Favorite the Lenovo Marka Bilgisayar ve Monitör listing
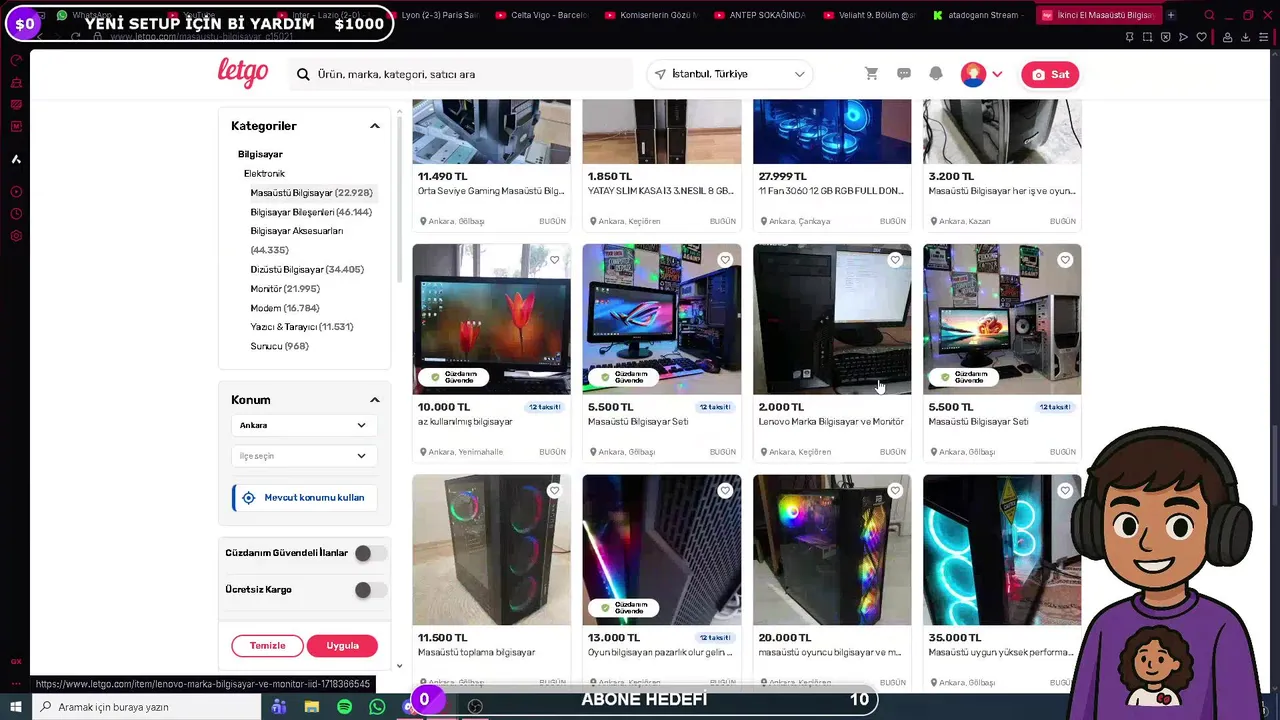 [x=895, y=260]
